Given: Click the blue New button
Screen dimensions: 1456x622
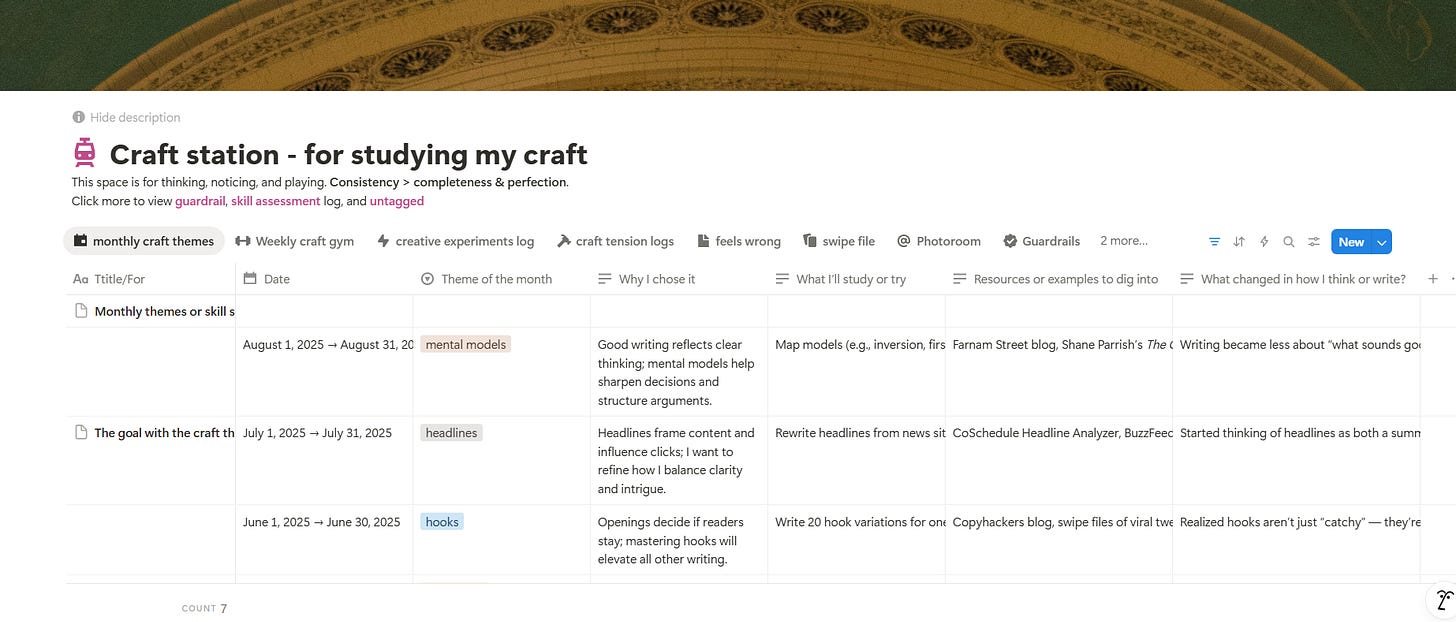Looking at the screenshot, I should click(1351, 242).
